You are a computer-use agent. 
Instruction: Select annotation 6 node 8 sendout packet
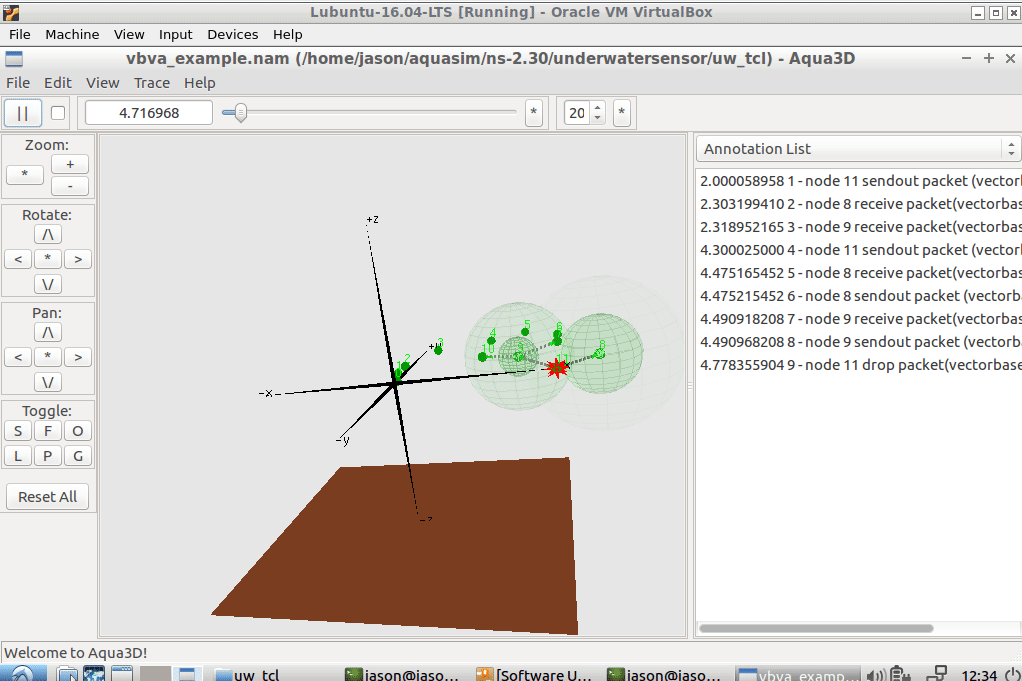pos(860,296)
